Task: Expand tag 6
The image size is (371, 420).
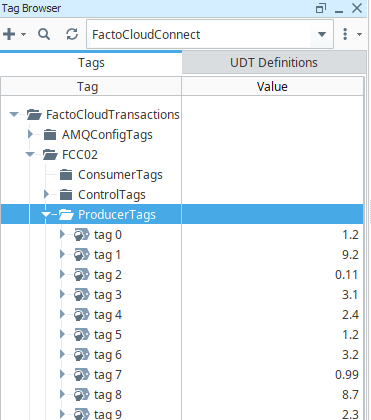Action: 62,354
